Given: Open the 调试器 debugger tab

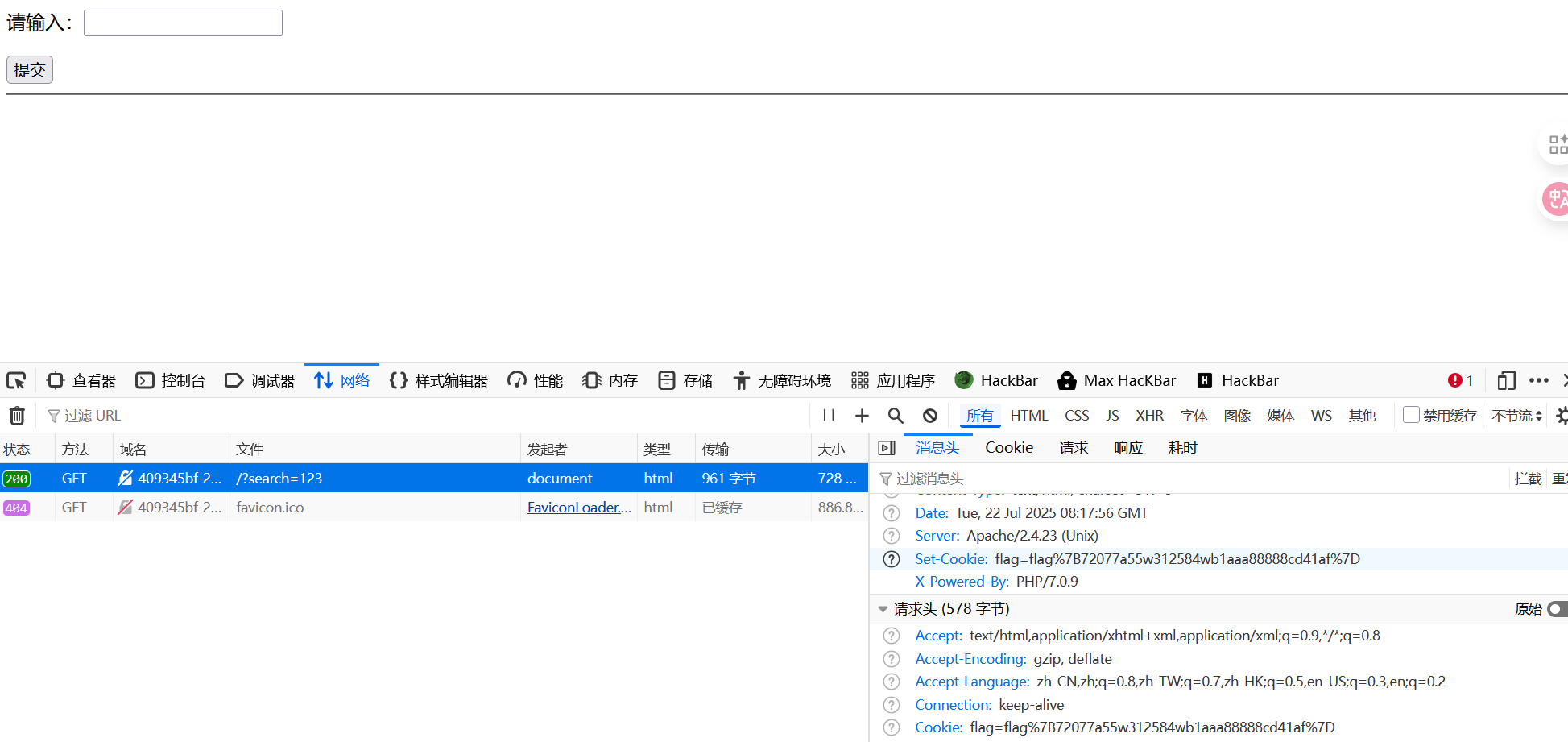Looking at the screenshot, I should click(x=260, y=380).
